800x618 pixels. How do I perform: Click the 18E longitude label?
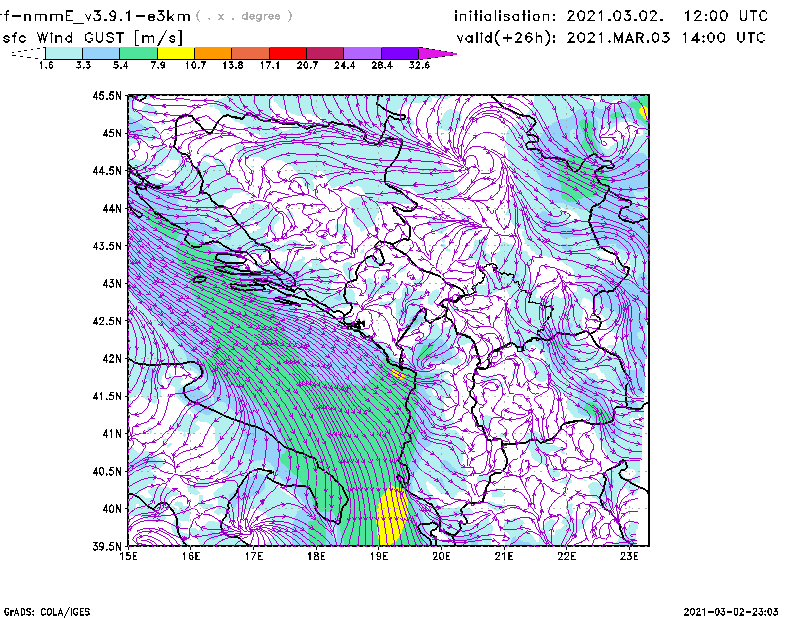click(x=316, y=556)
